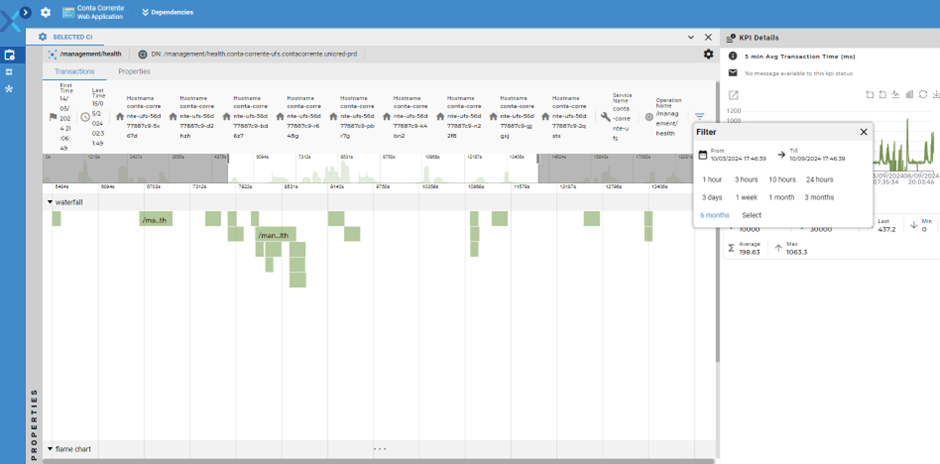
Task: Click home icon for hostname ending k4bn2
Action: (387, 117)
